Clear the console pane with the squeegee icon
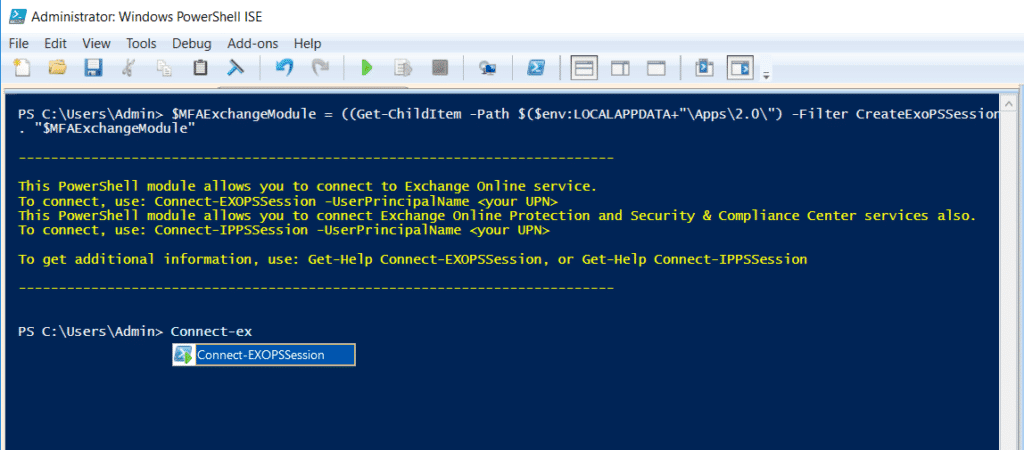1024x450 pixels. [x=235, y=67]
